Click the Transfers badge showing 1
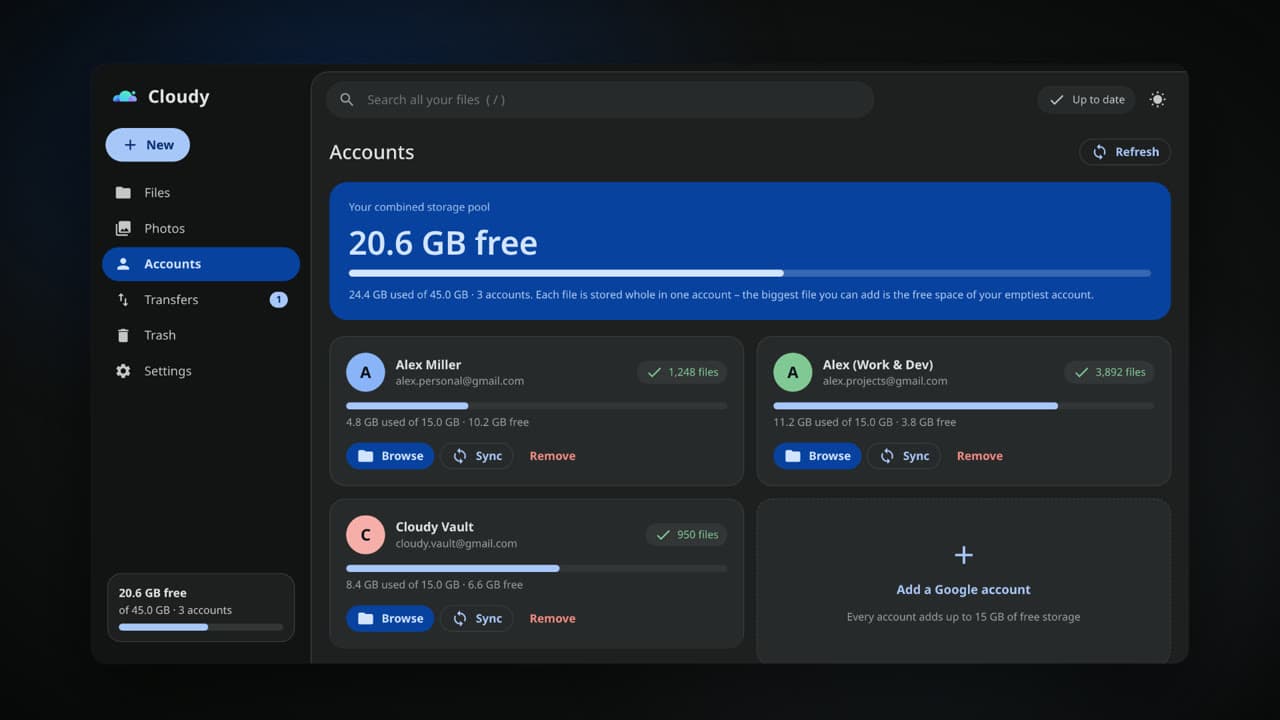This screenshot has width=1280, height=720. click(x=279, y=300)
